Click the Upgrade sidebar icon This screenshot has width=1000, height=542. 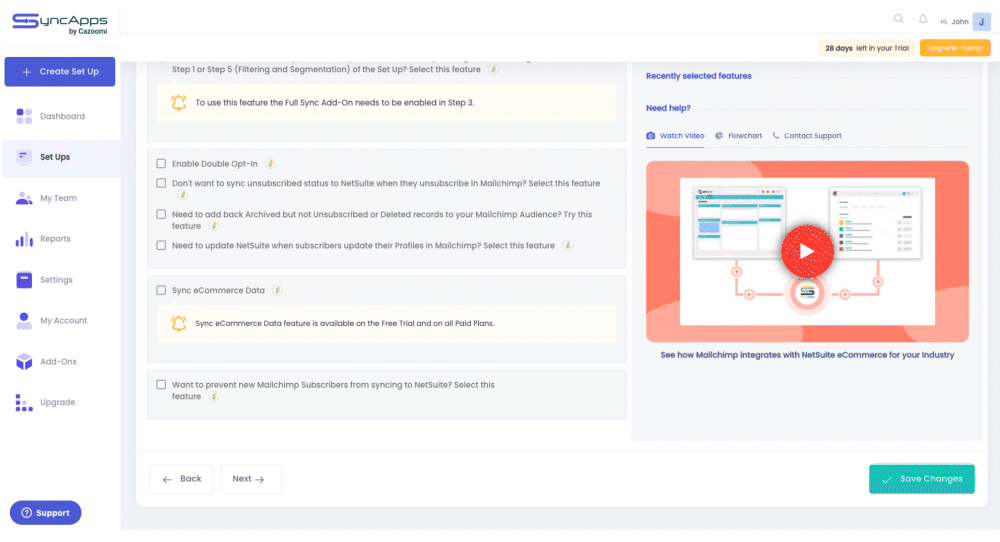pos(24,402)
